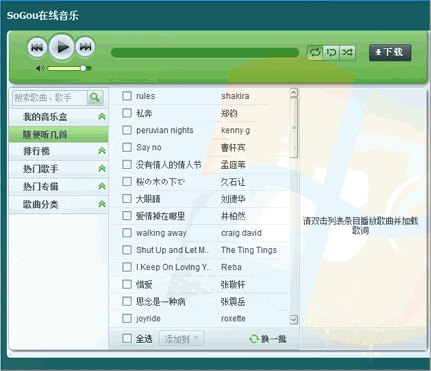
Task: Click the scrollbar up arrow in song list
Action: tap(293, 92)
